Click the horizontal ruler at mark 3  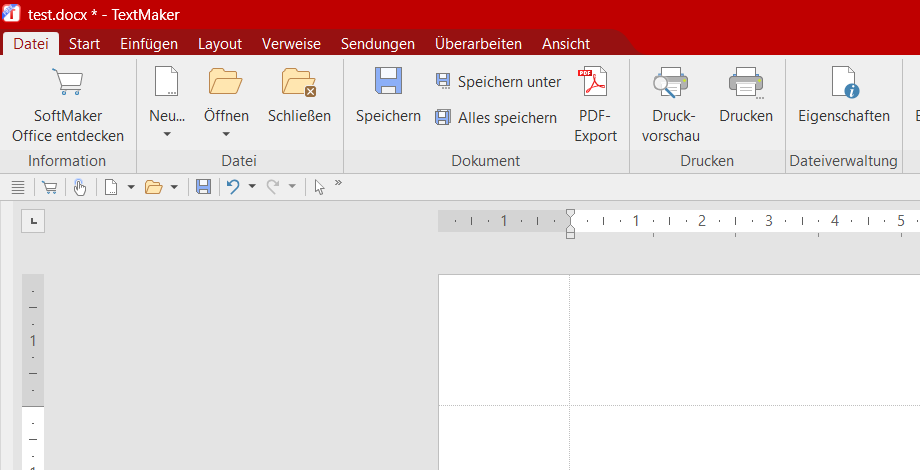(x=769, y=221)
